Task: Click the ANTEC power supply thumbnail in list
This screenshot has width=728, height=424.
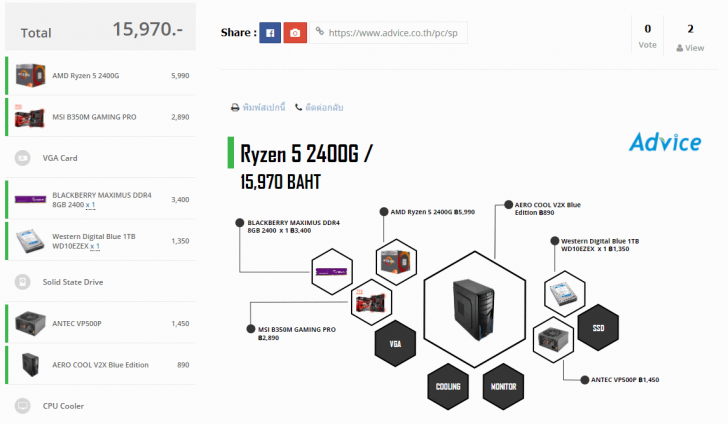Action: click(30, 323)
